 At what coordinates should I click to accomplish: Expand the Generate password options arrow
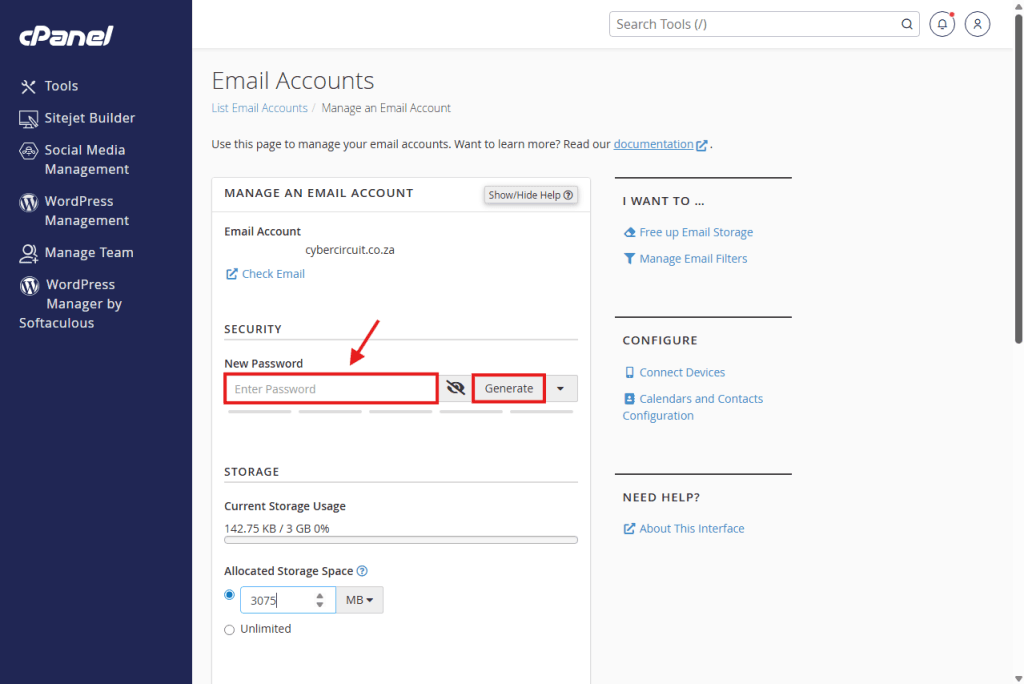click(561, 388)
